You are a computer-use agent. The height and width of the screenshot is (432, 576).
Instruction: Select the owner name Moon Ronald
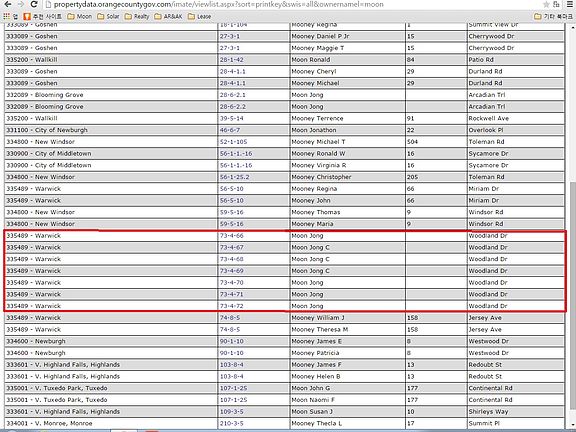point(311,60)
